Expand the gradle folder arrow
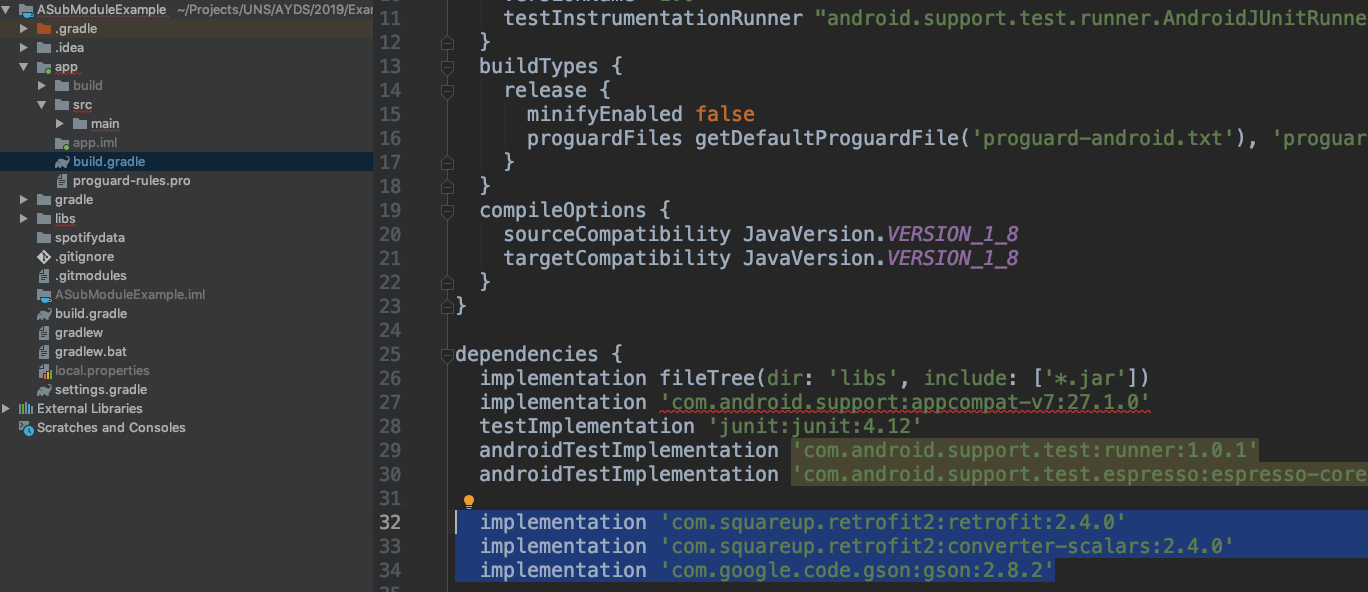Screen dimensions: 1368x592 24,200
